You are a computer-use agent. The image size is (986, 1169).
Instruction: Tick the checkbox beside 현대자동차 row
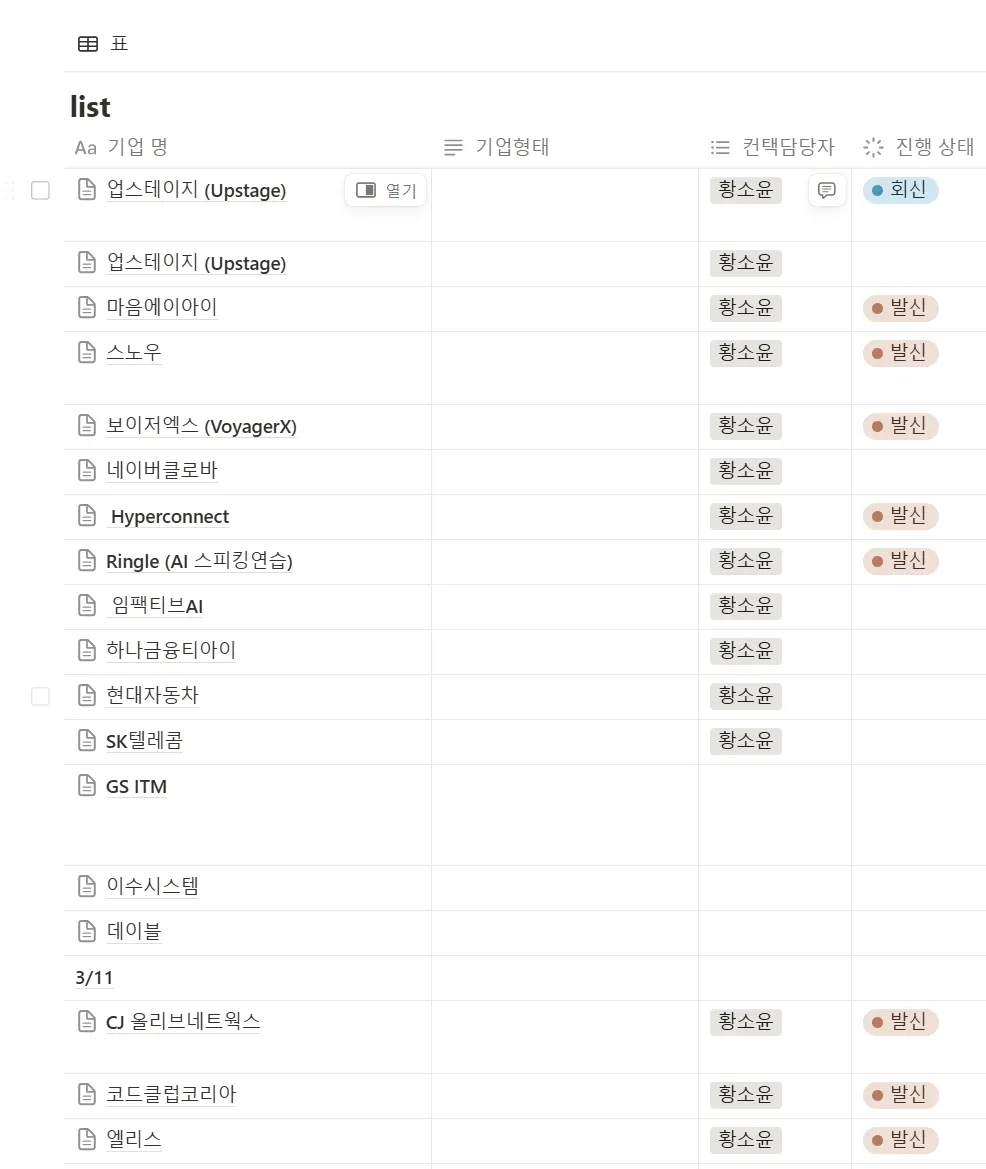click(x=40, y=696)
